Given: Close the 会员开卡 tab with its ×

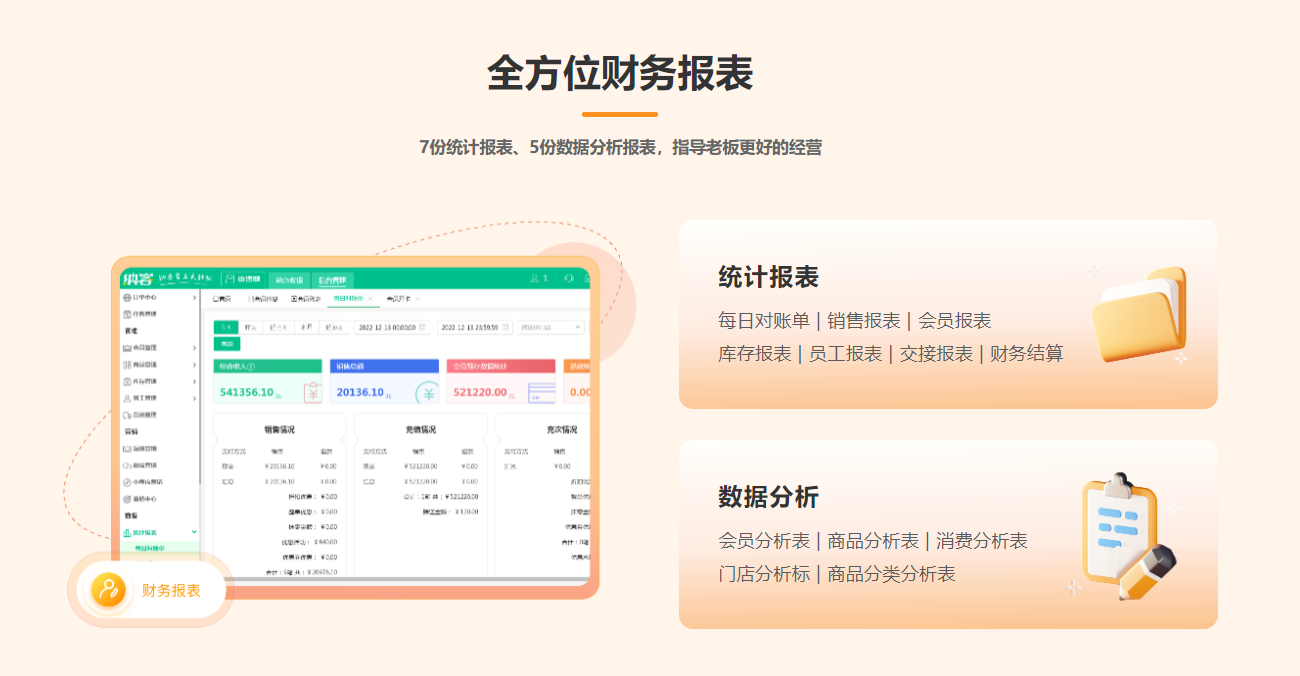Looking at the screenshot, I should (x=417, y=299).
